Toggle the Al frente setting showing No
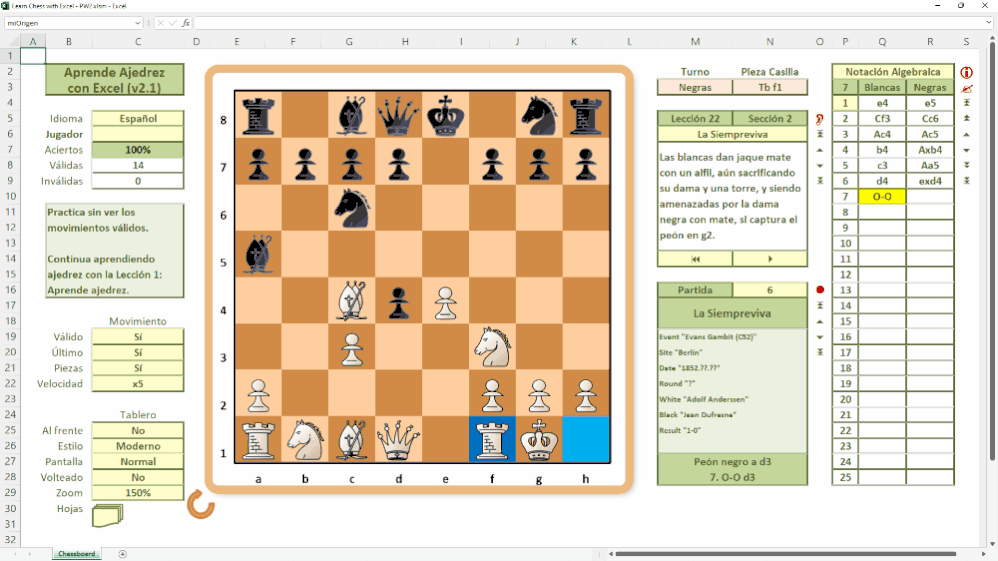 pyautogui.click(x=138, y=430)
